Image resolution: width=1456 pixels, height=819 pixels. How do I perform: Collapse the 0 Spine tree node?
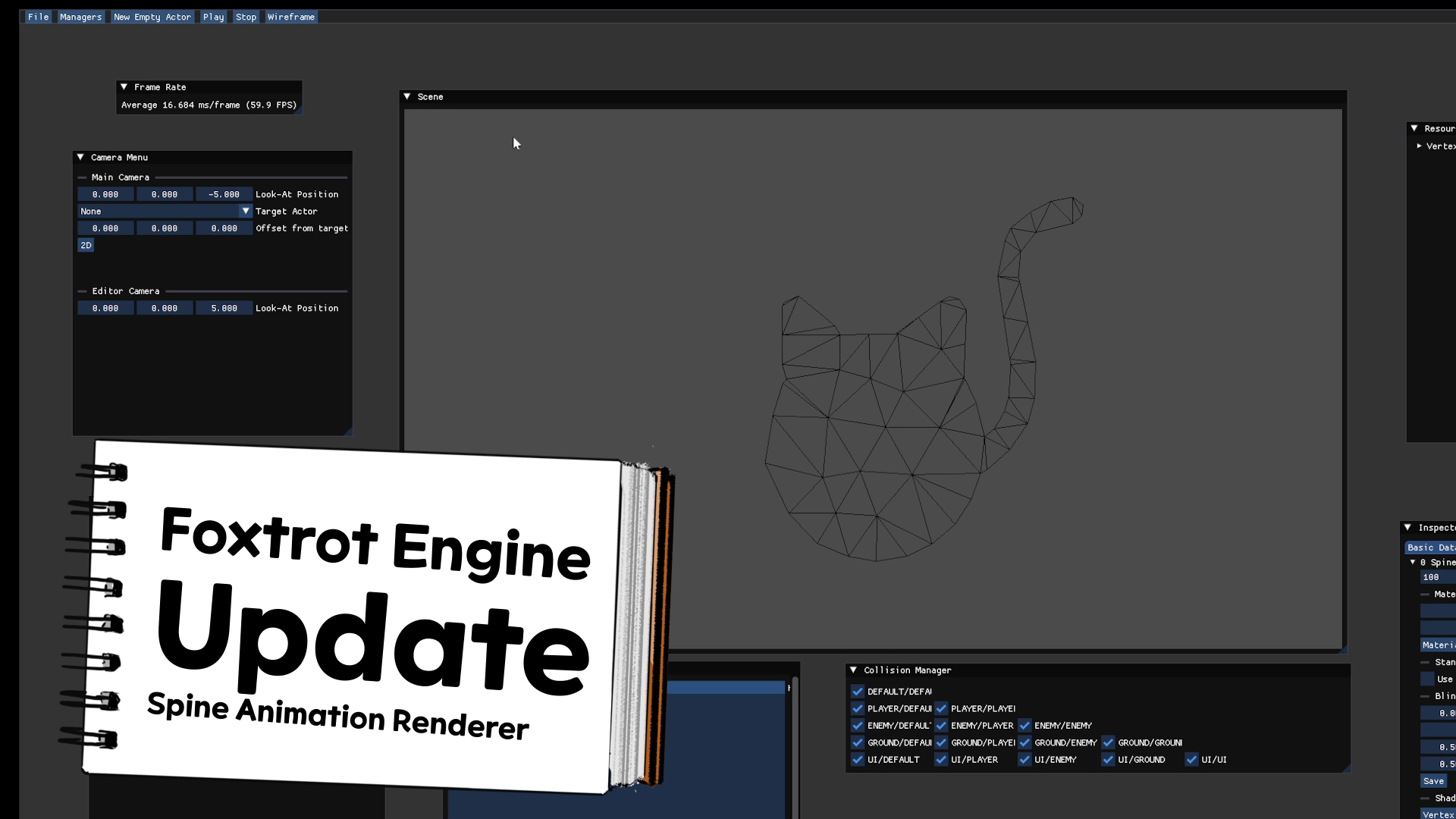point(1413,563)
